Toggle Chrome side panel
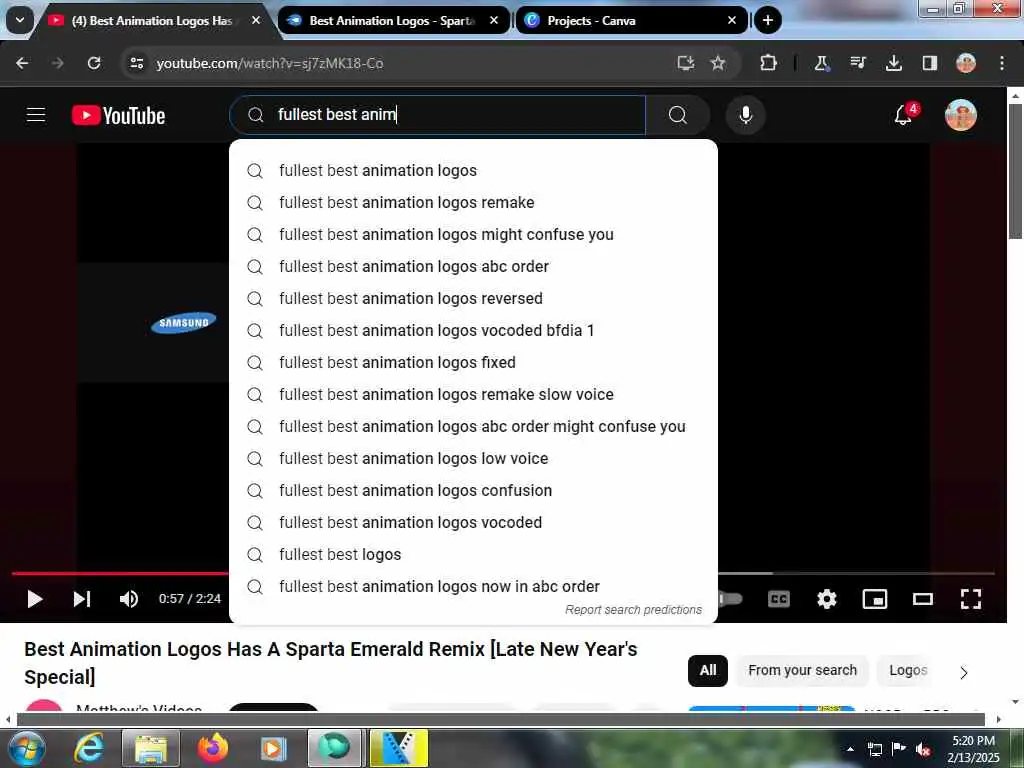The width and height of the screenshot is (1024, 768). tap(930, 63)
